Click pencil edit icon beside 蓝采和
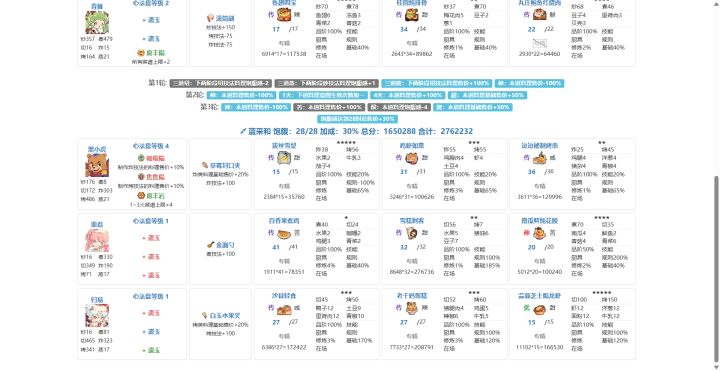The image size is (720, 371). (x=243, y=131)
